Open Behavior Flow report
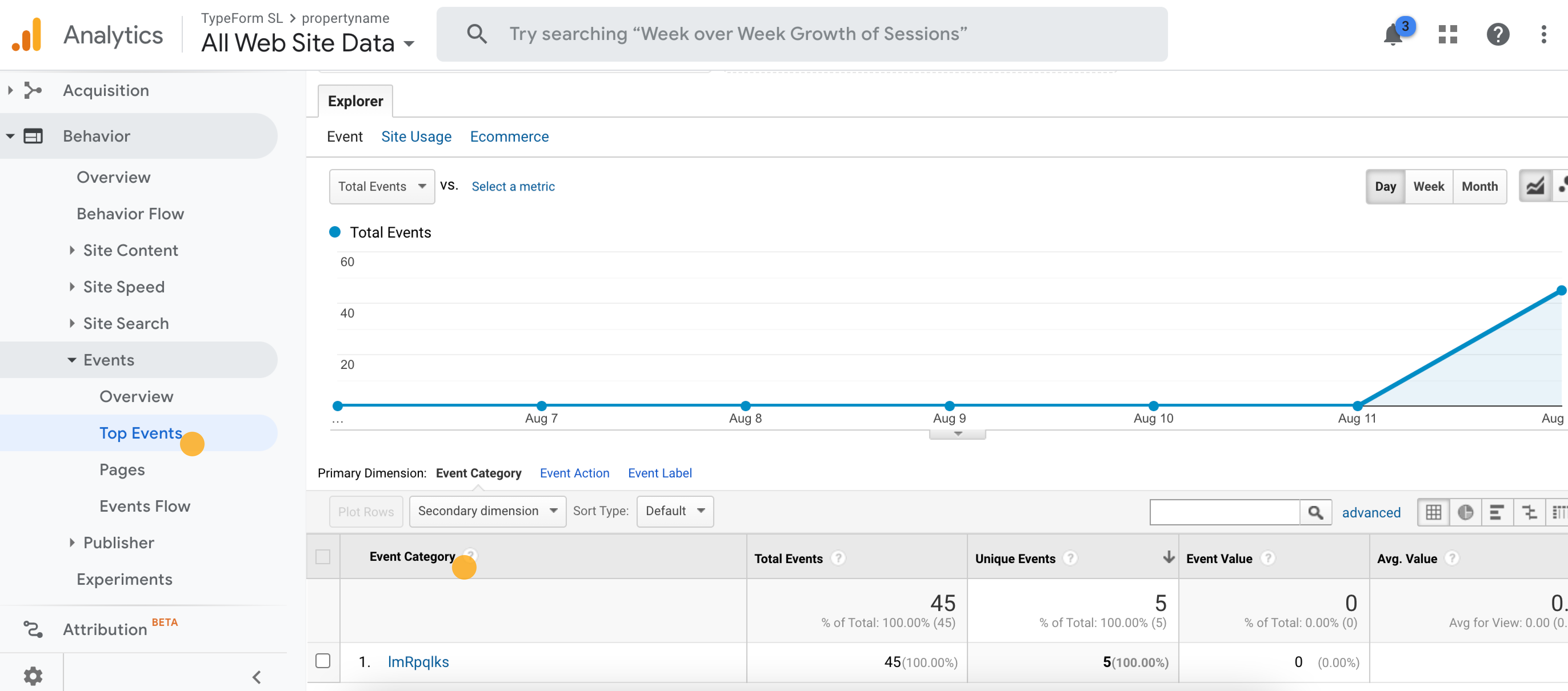Image resolution: width=1568 pixels, height=691 pixels. [130, 214]
